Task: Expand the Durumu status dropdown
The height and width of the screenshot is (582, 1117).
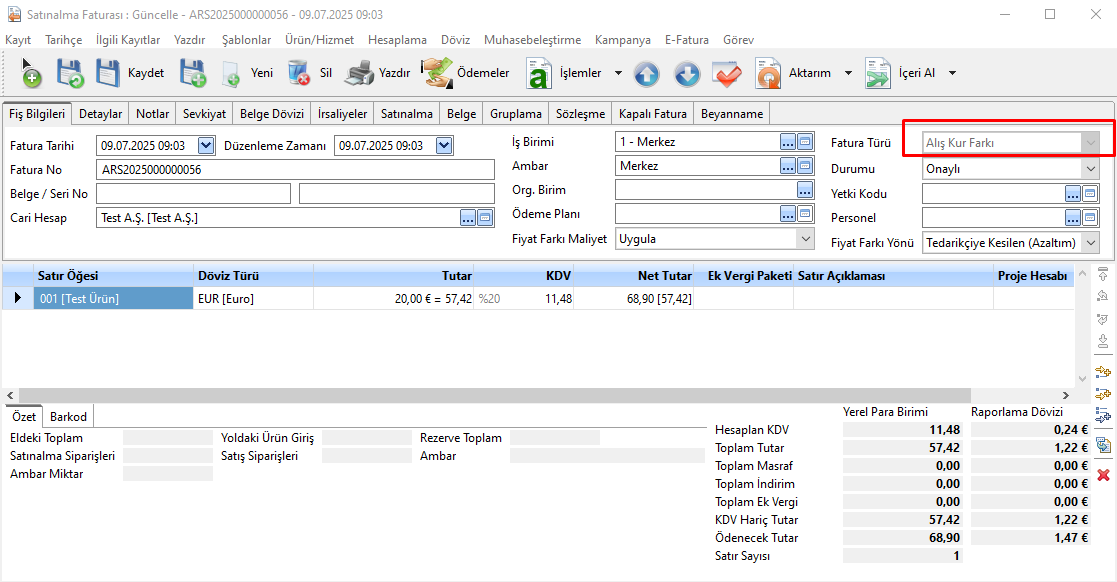Action: click(1090, 169)
